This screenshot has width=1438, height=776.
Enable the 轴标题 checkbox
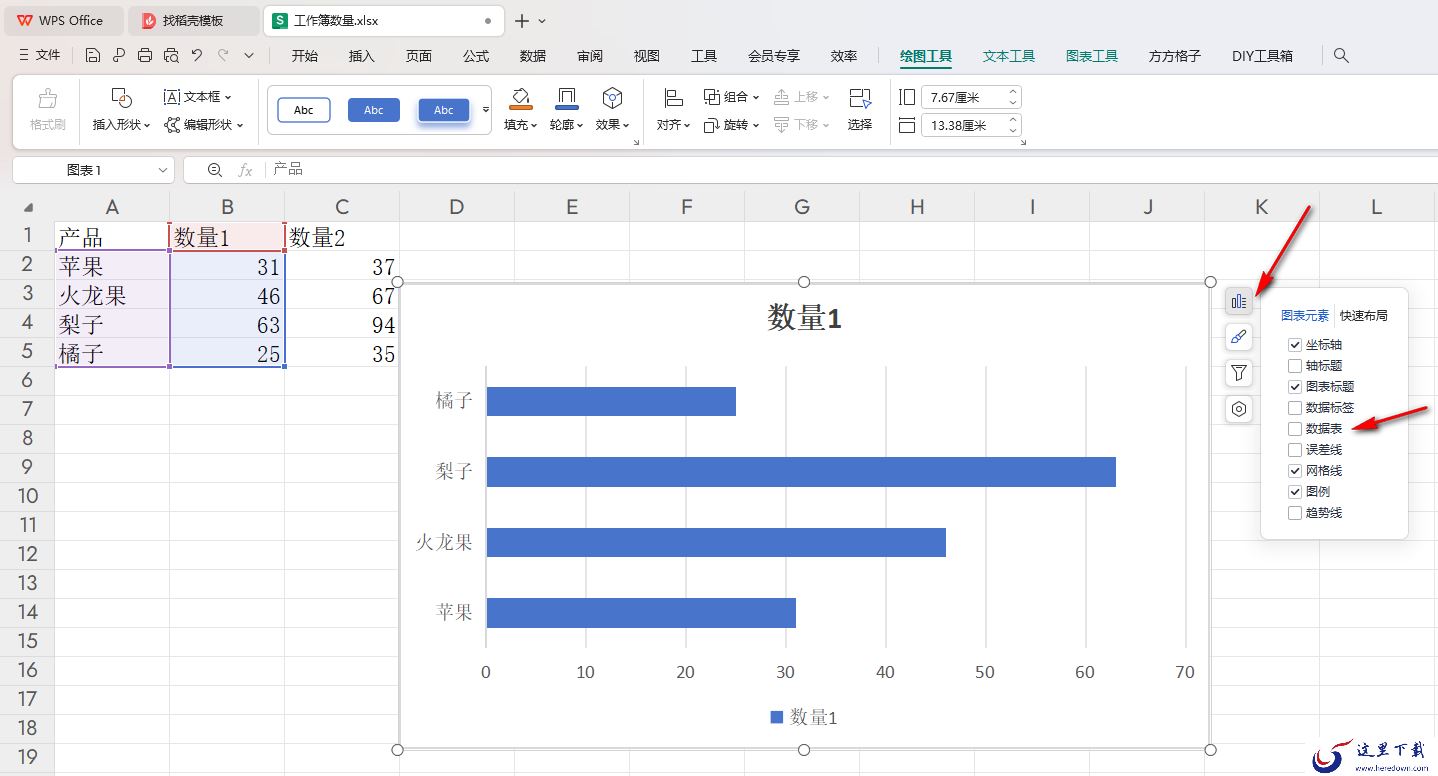(x=1295, y=366)
